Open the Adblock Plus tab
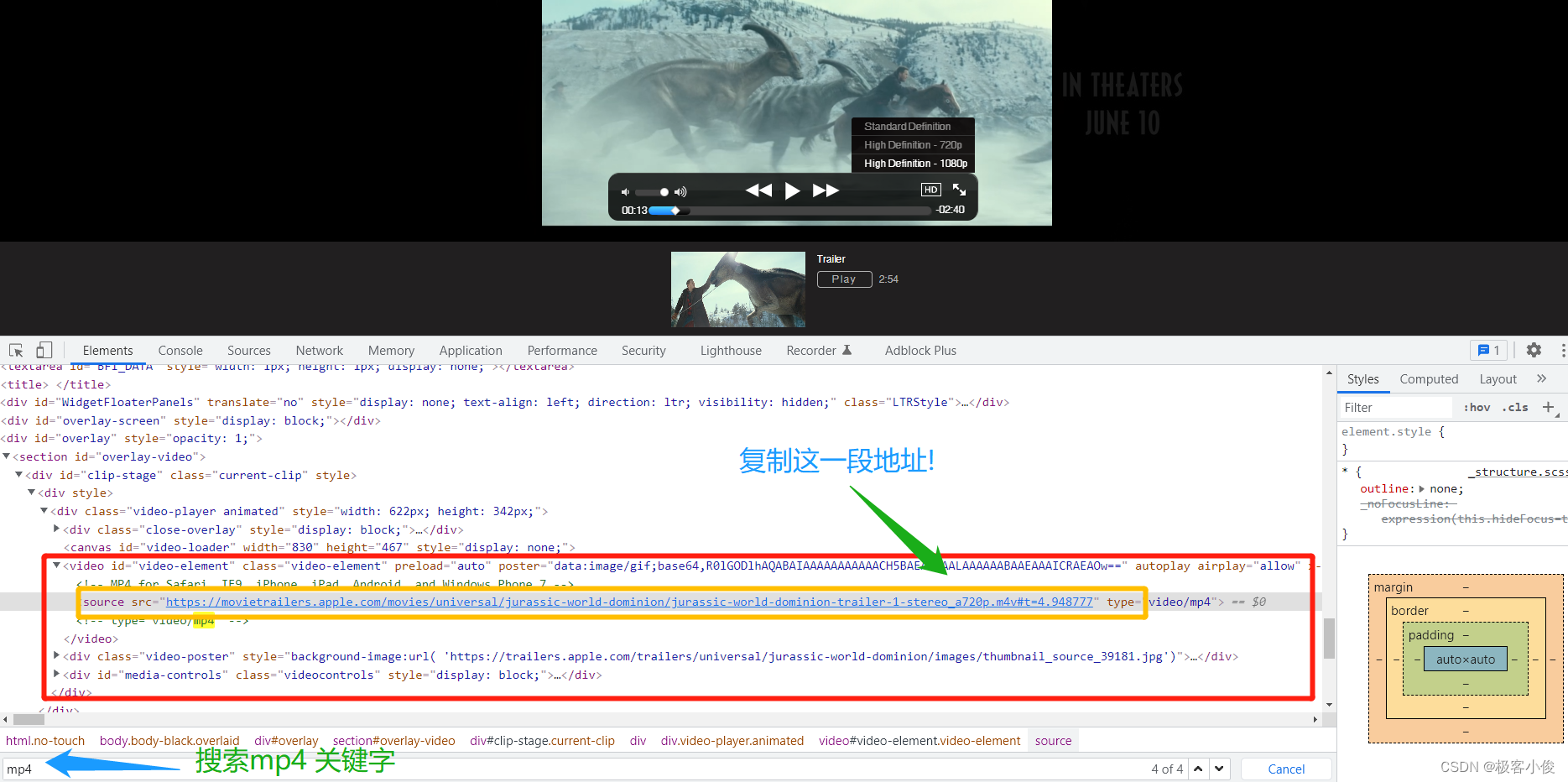 click(x=920, y=351)
